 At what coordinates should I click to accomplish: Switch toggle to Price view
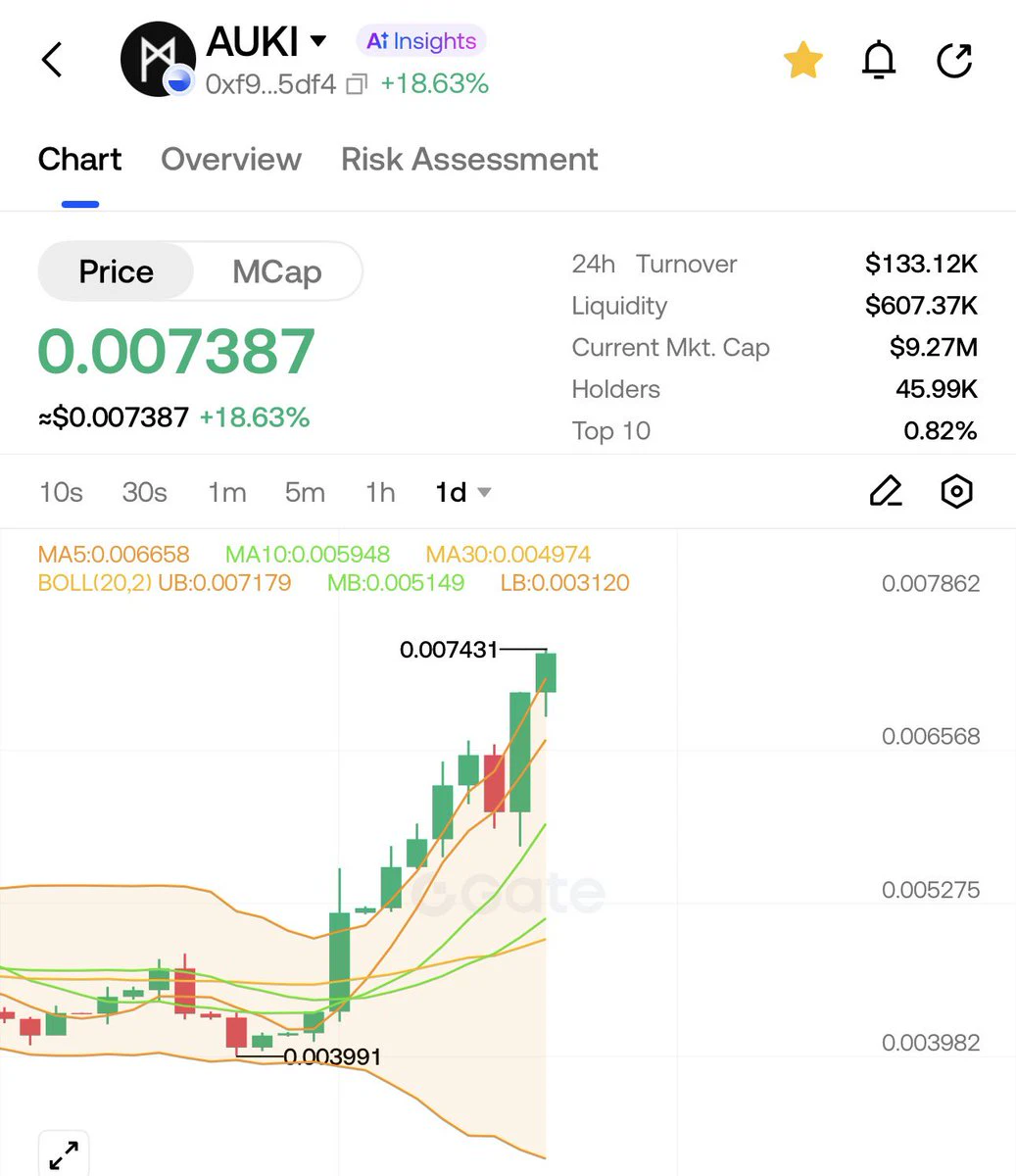coord(116,271)
